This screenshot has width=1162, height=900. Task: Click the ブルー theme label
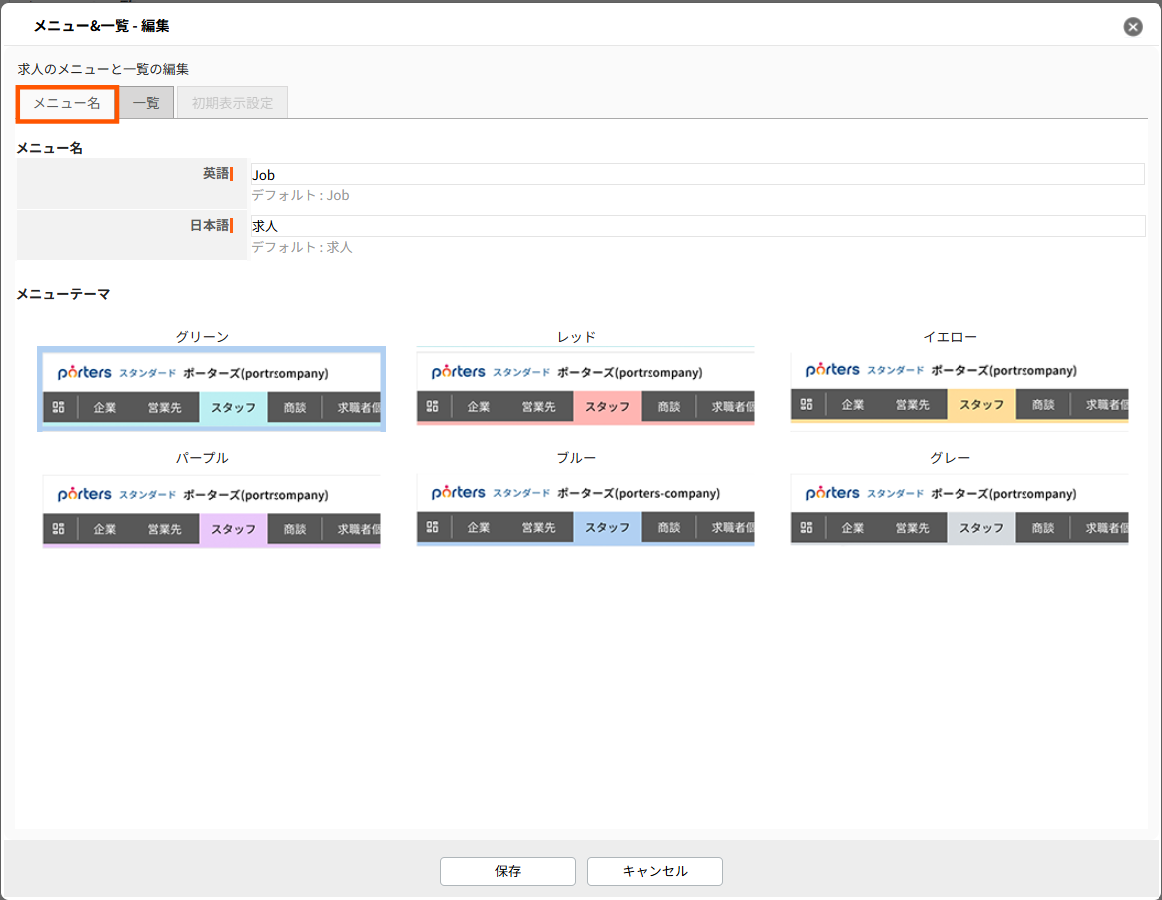[x=577, y=458]
